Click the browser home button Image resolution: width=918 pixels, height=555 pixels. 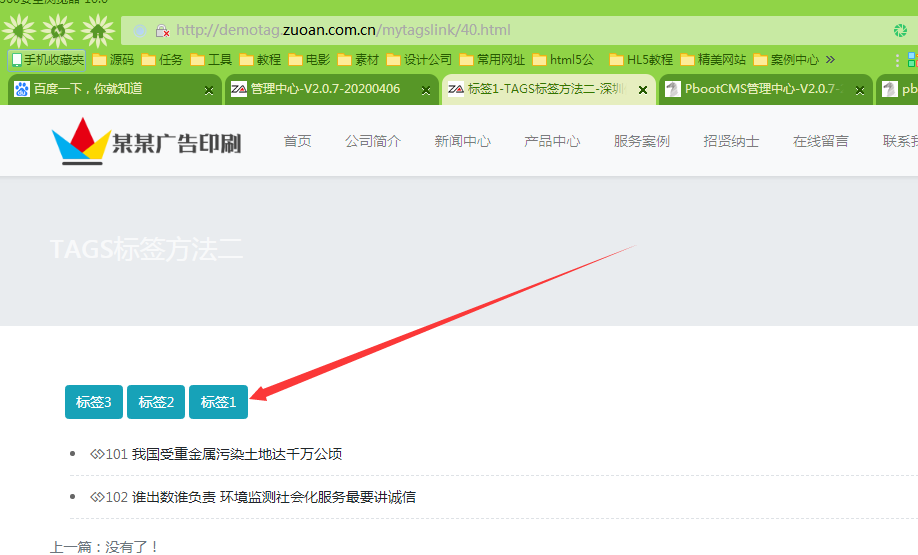pyautogui.click(x=97, y=31)
